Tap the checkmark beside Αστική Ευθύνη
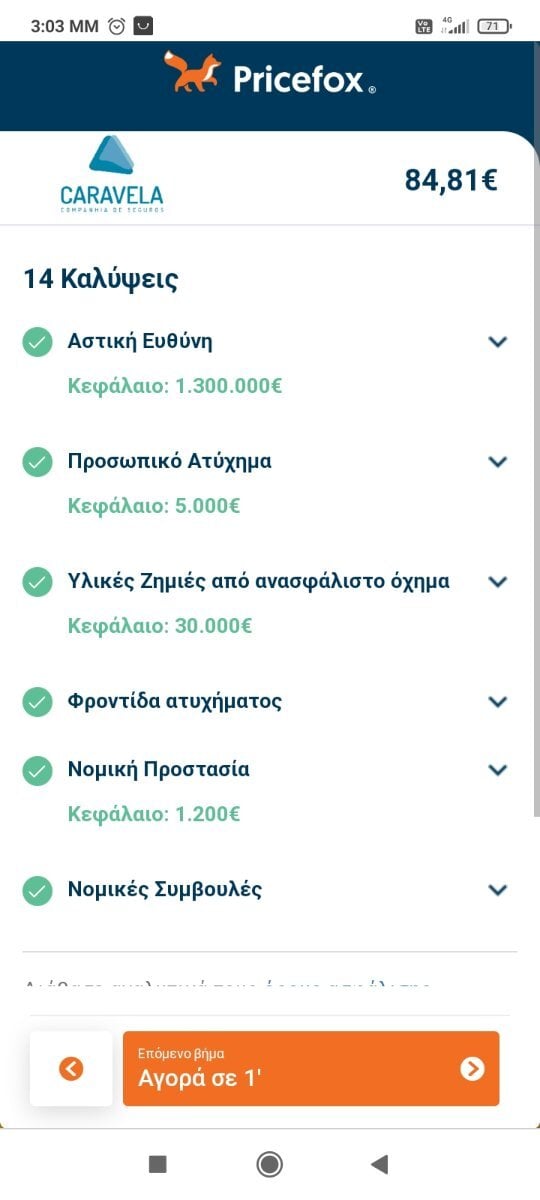The width and height of the screenshot is (540, 1200). click(37, 342)
